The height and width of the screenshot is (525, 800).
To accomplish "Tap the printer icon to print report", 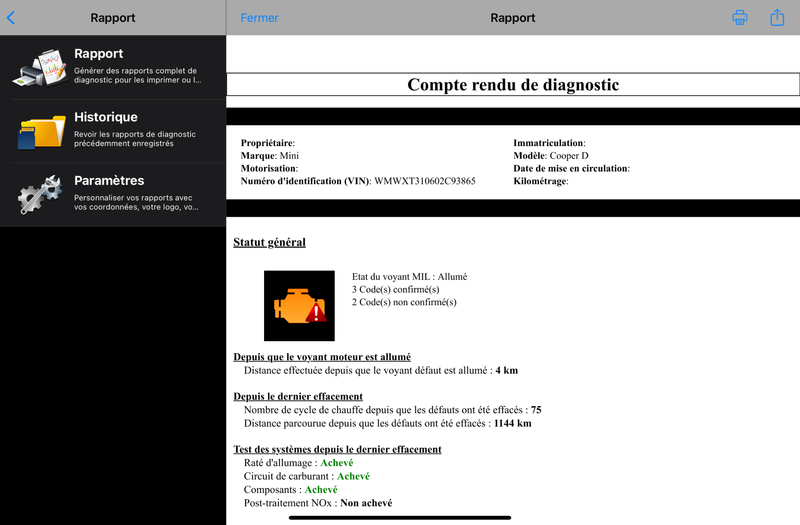I will pyautogui.click(x=740, y=18).
